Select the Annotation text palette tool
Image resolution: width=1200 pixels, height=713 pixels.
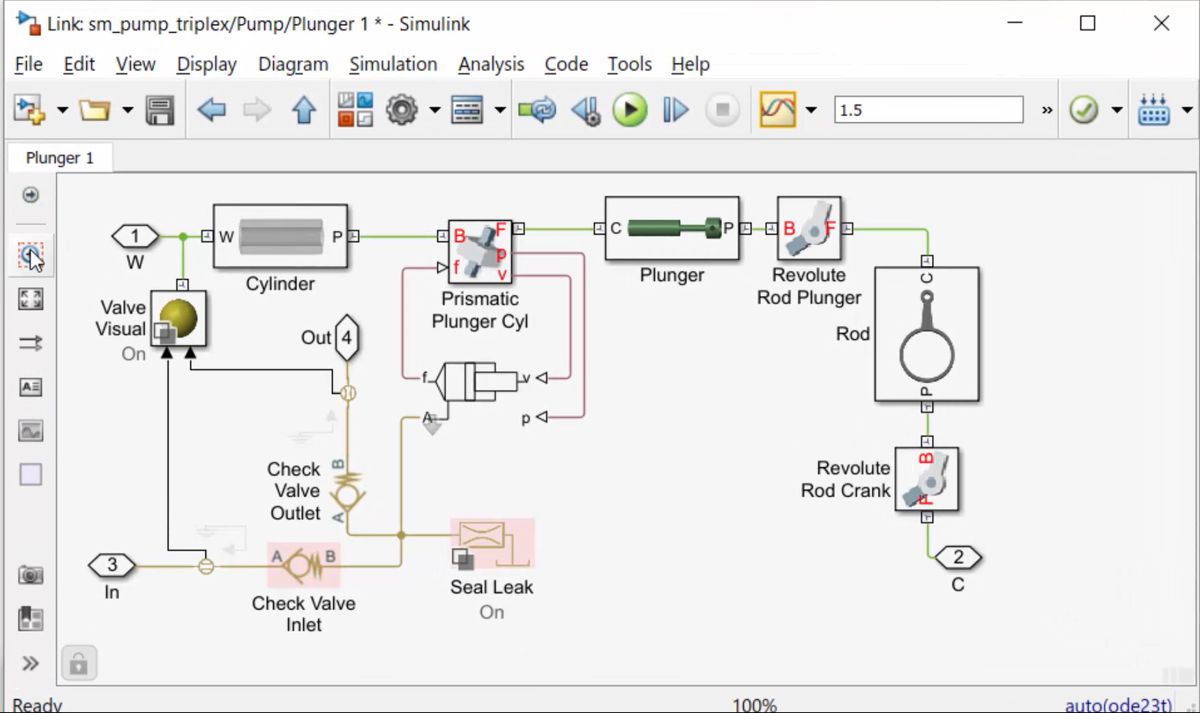(x=31, y=387)
